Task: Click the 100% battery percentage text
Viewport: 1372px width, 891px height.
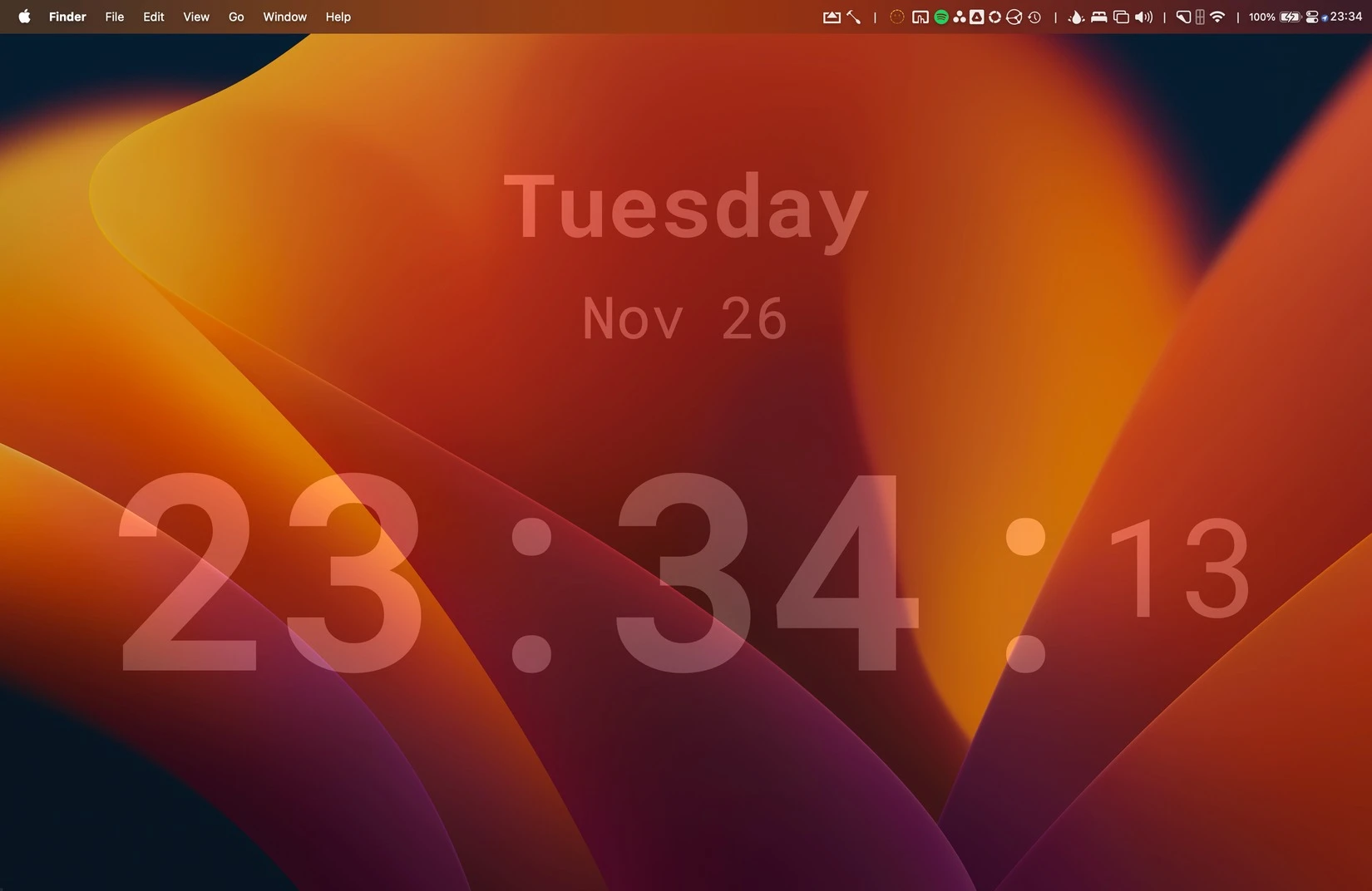Action: tap(1261, 17)
